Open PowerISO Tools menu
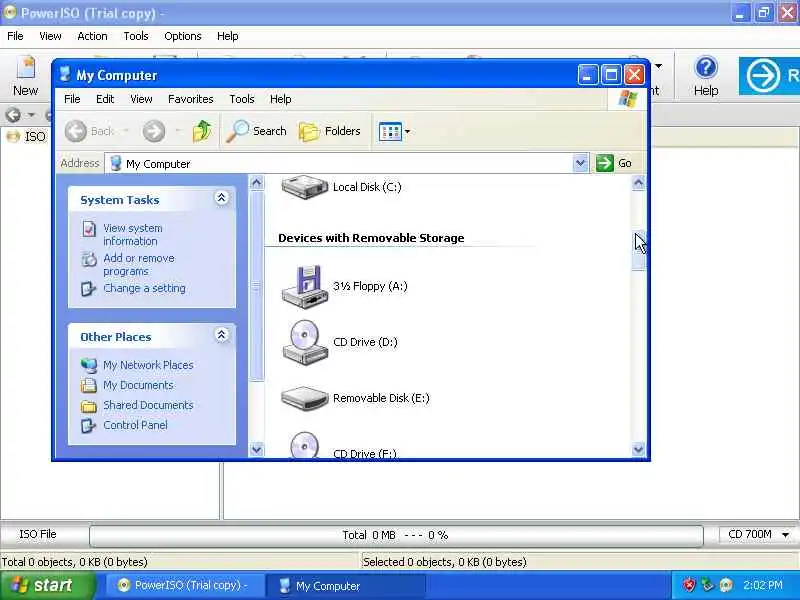 tap(136, 36)
